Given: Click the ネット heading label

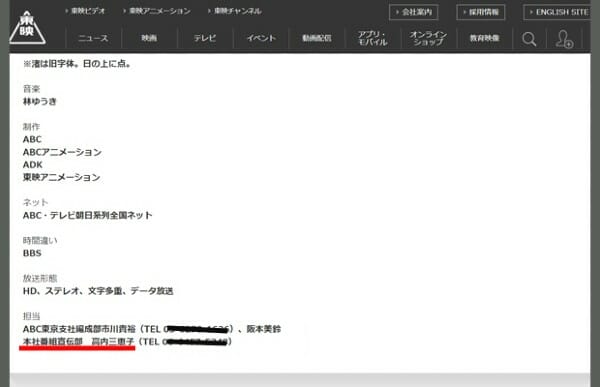Looking at the screenshot, I should tap(36, 202).
